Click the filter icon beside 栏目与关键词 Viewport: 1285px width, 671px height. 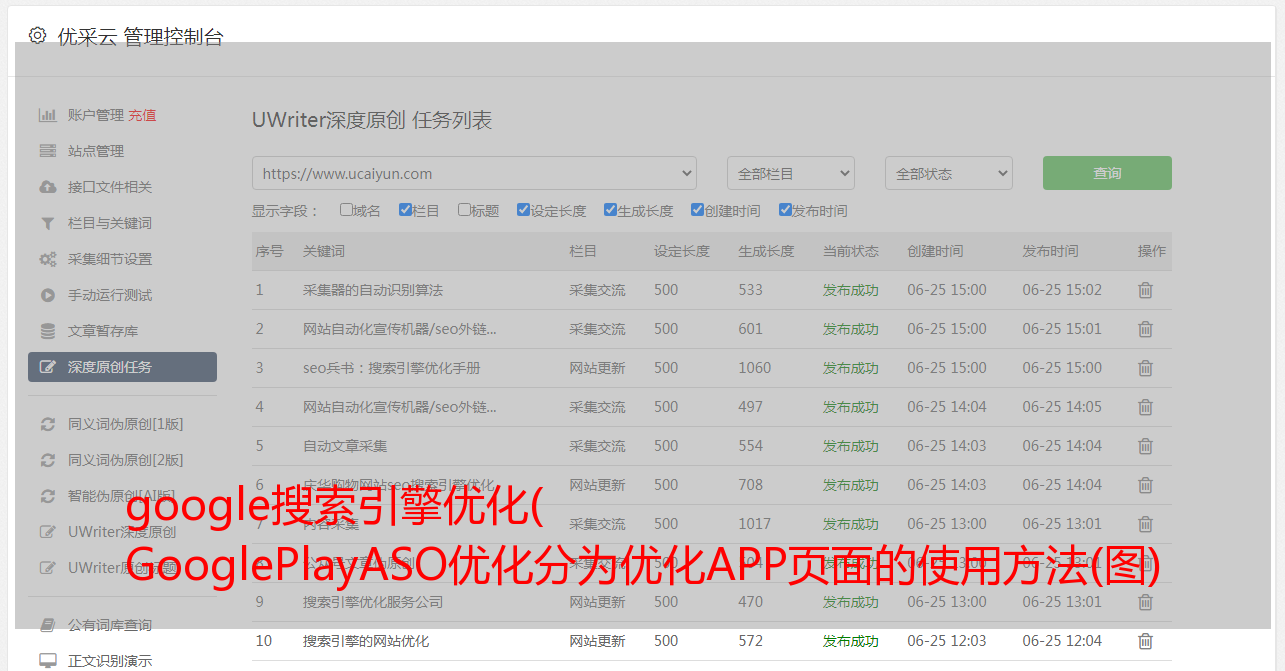[x=47, y=223]
